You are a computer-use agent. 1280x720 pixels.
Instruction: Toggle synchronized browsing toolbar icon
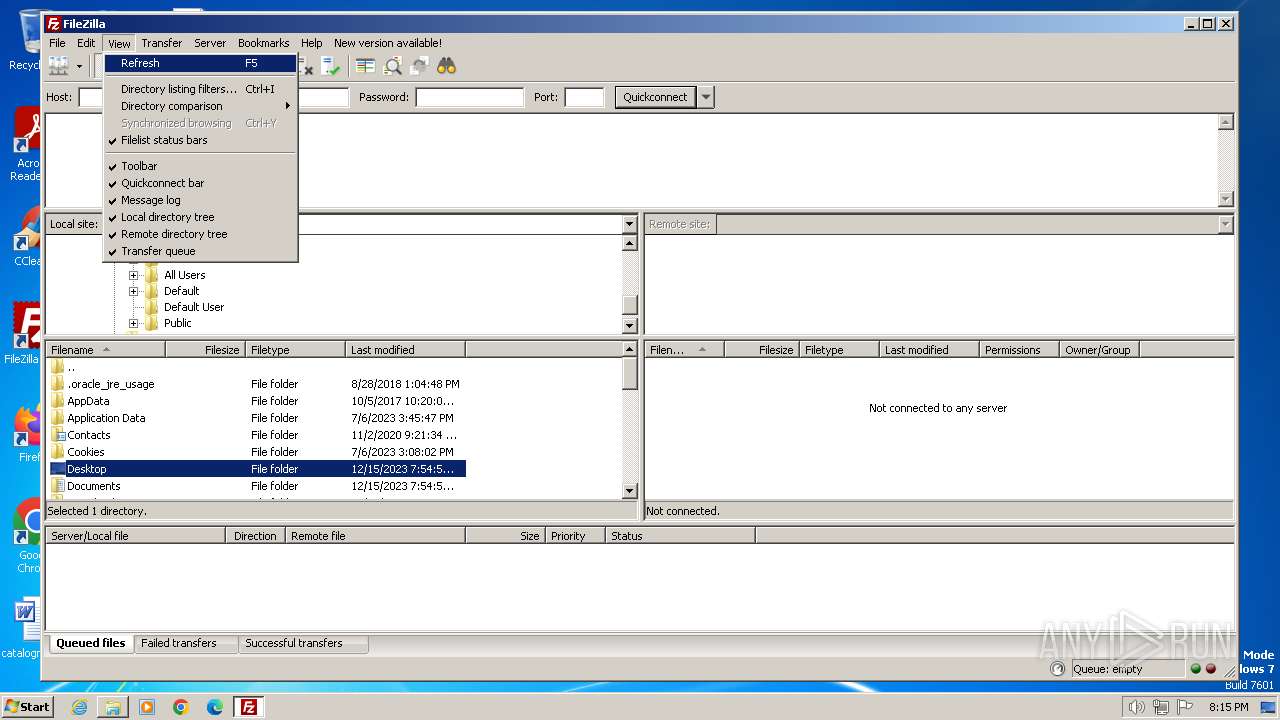click(x=420, y=66)
